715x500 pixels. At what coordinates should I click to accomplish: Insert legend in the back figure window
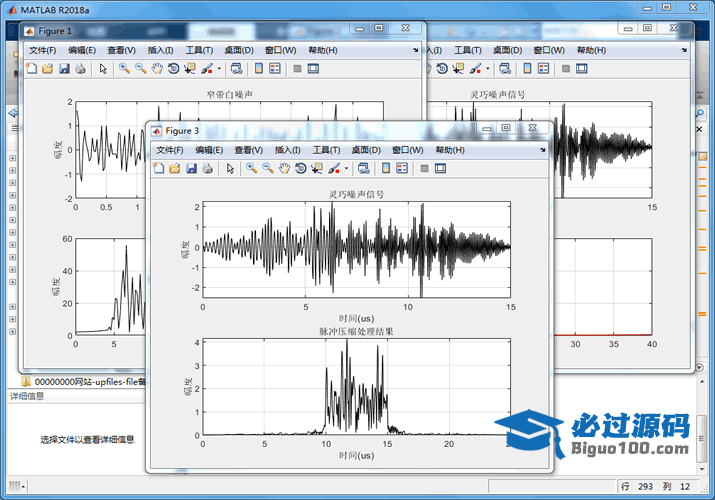tap(544, 69)
